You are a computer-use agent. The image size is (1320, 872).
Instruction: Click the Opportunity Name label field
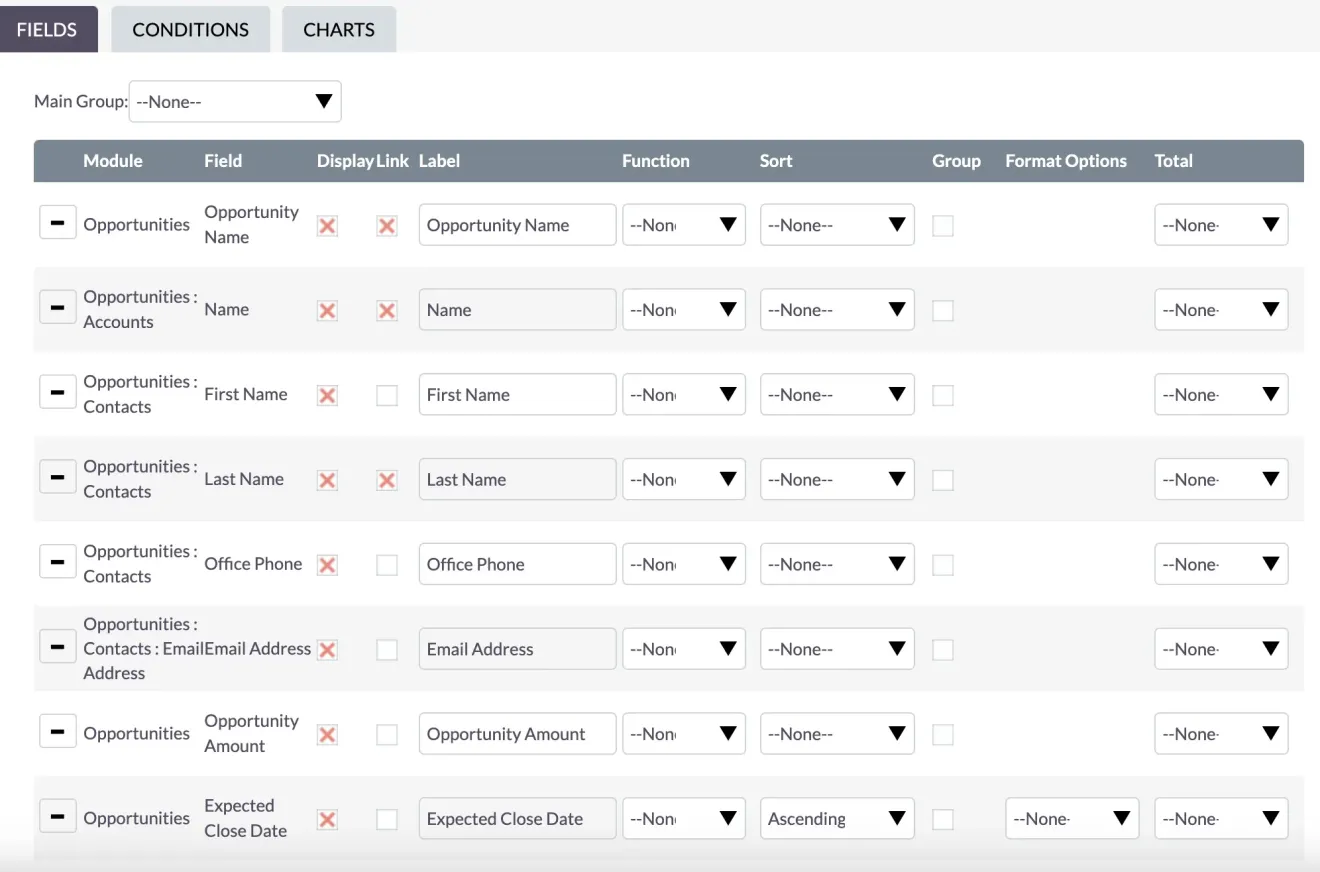point(517,224)
